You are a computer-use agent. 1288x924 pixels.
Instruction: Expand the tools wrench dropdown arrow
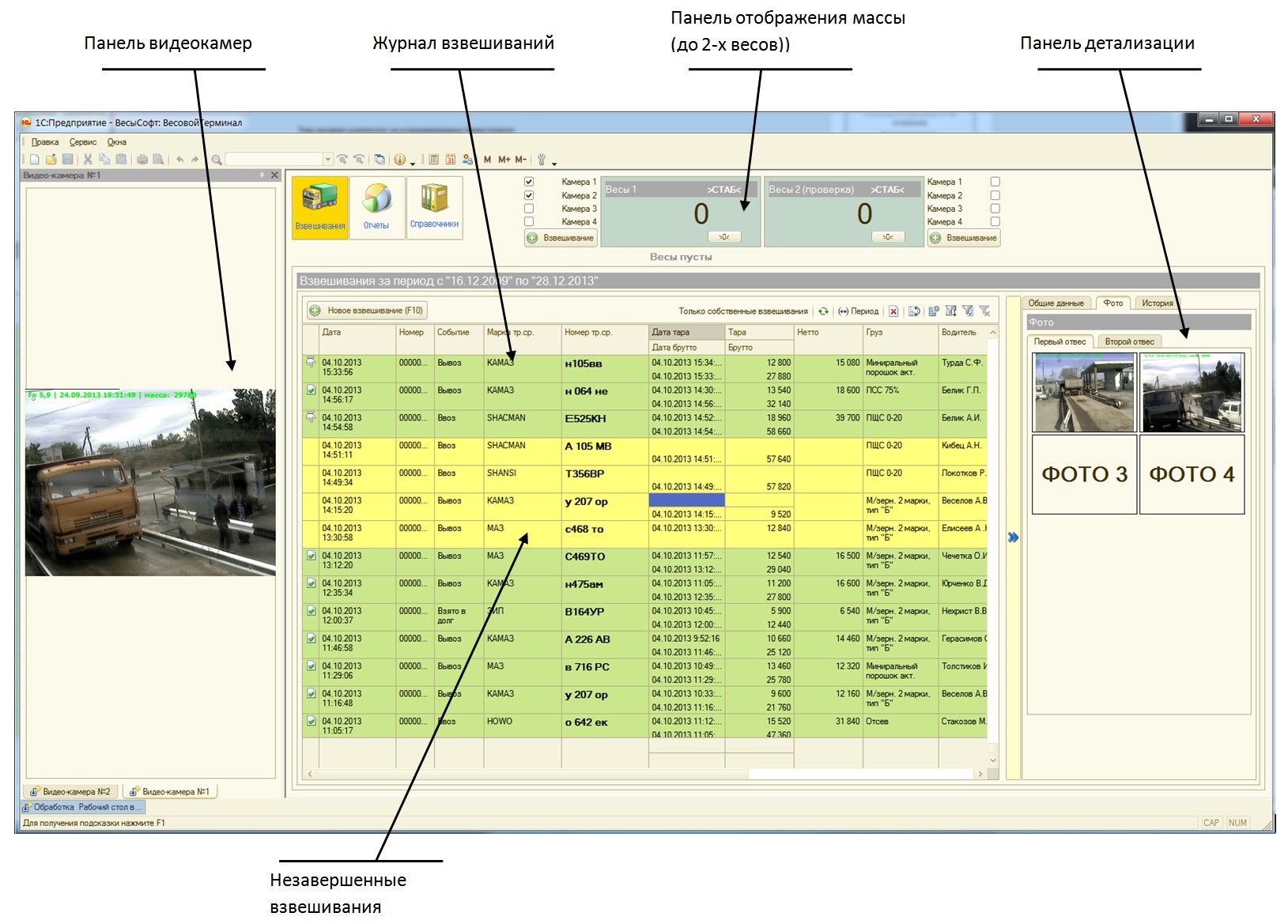click(554, 163)
